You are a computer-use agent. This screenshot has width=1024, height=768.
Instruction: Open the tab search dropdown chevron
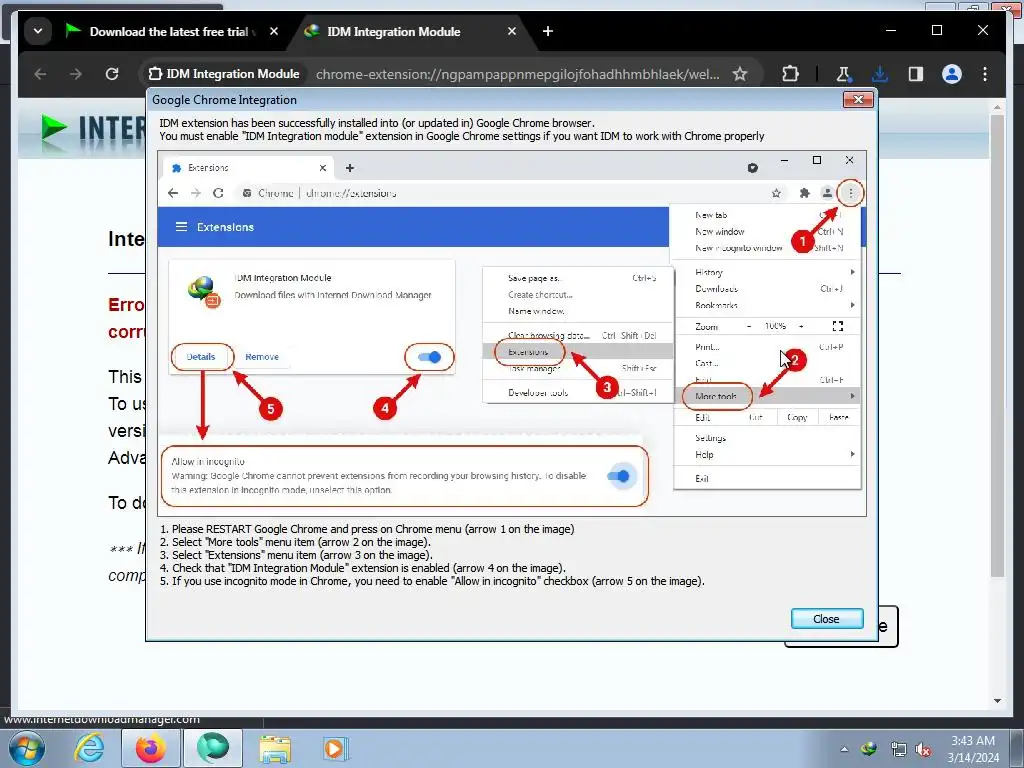point(38,31)
